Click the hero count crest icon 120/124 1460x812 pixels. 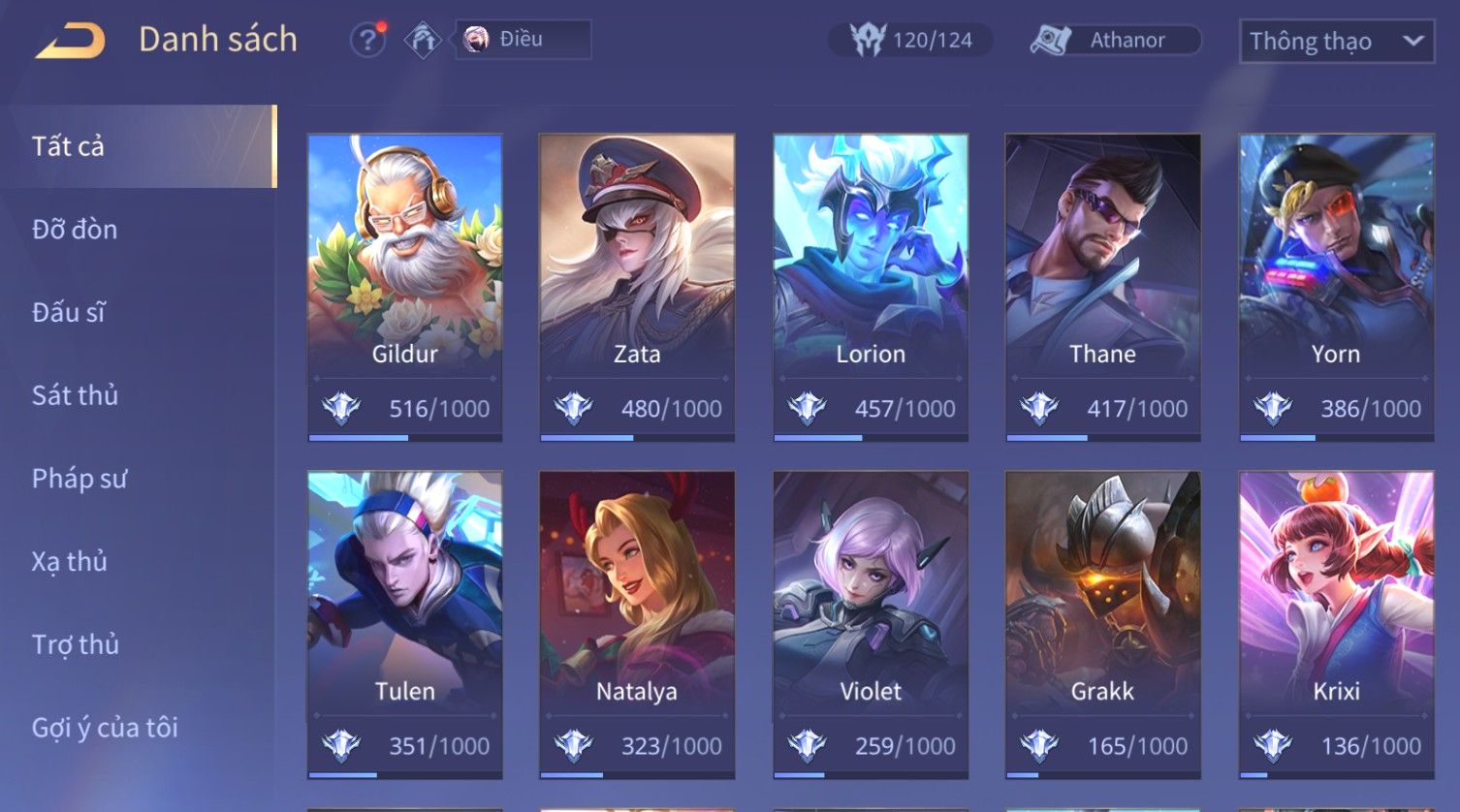pyautogui.click(x=868, y=40)
